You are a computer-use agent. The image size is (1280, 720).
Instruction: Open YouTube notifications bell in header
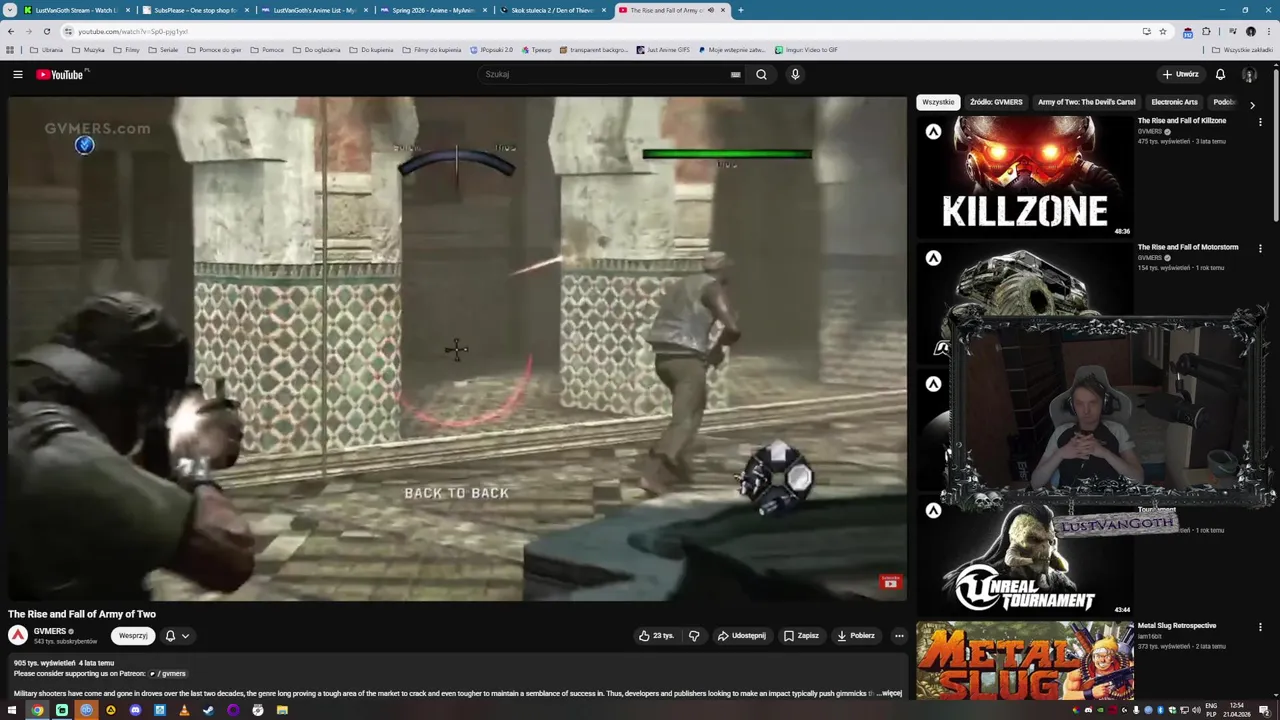click(1220, 74)
